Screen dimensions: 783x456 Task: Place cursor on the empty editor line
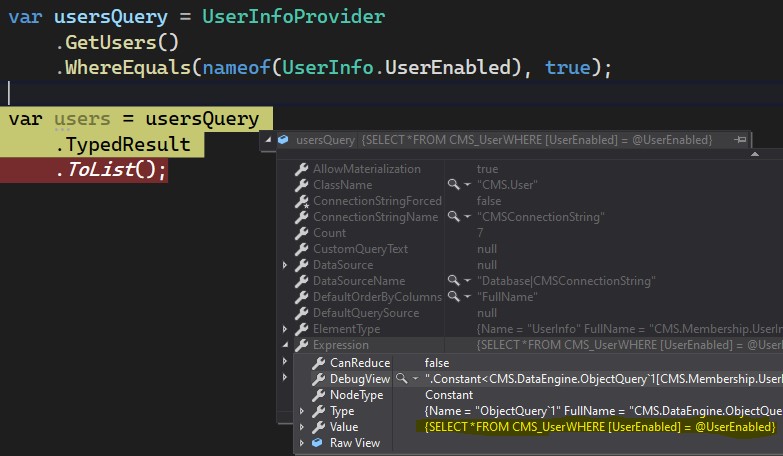tap(392, 93)
